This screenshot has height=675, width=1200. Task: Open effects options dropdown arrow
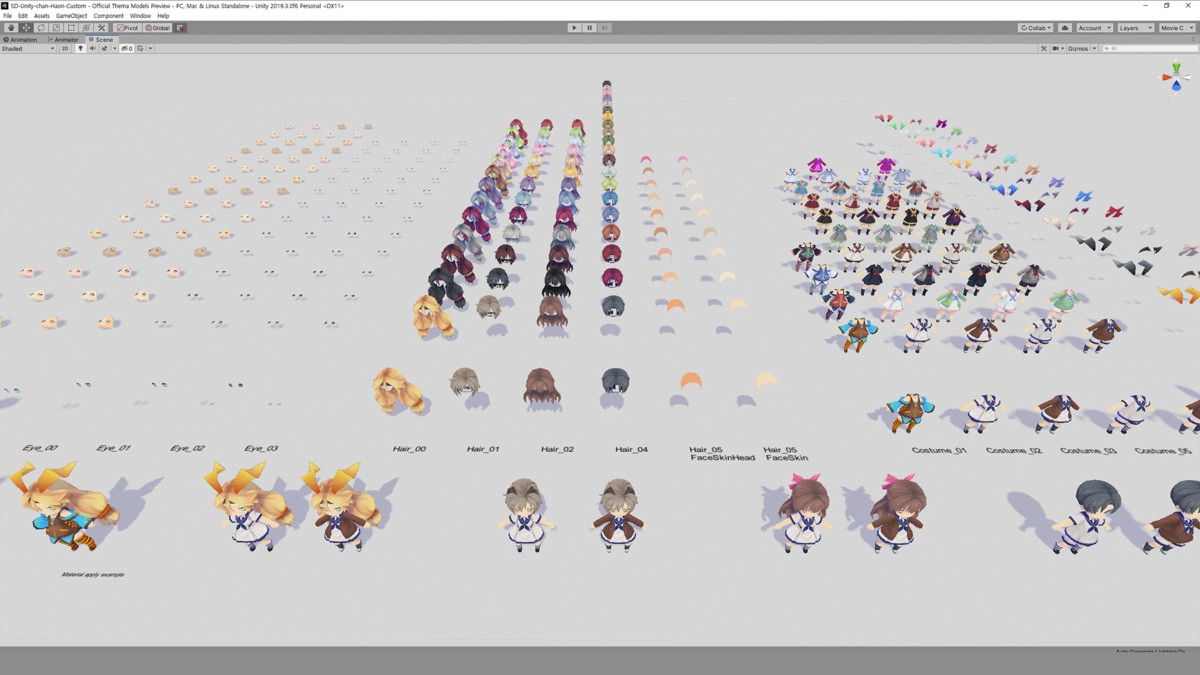115,48
